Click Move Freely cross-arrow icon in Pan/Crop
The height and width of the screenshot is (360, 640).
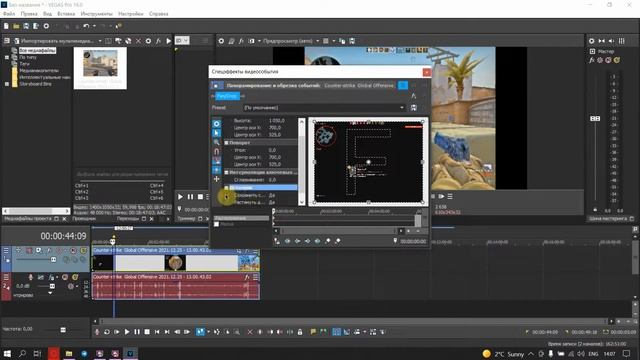217,179
